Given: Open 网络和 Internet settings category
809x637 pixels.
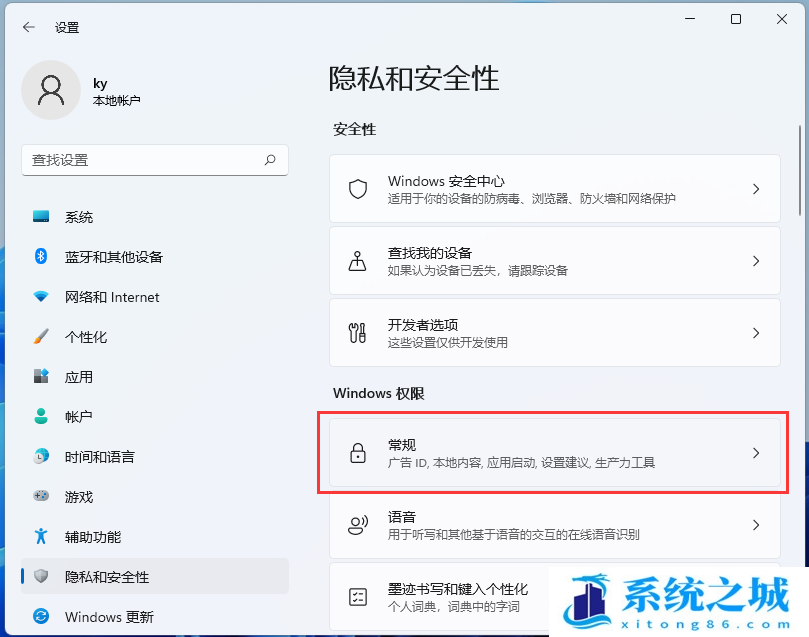Looking at the screenshot, I should point(112,297).
